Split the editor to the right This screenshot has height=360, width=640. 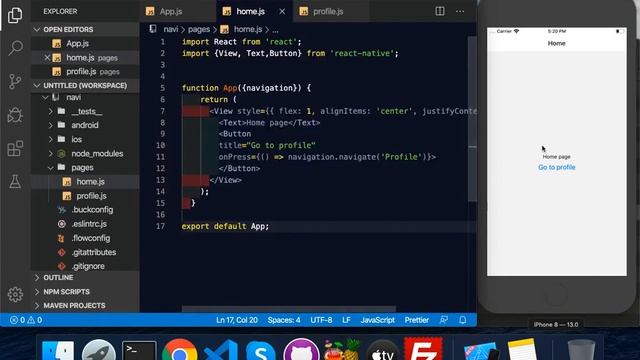440,11
